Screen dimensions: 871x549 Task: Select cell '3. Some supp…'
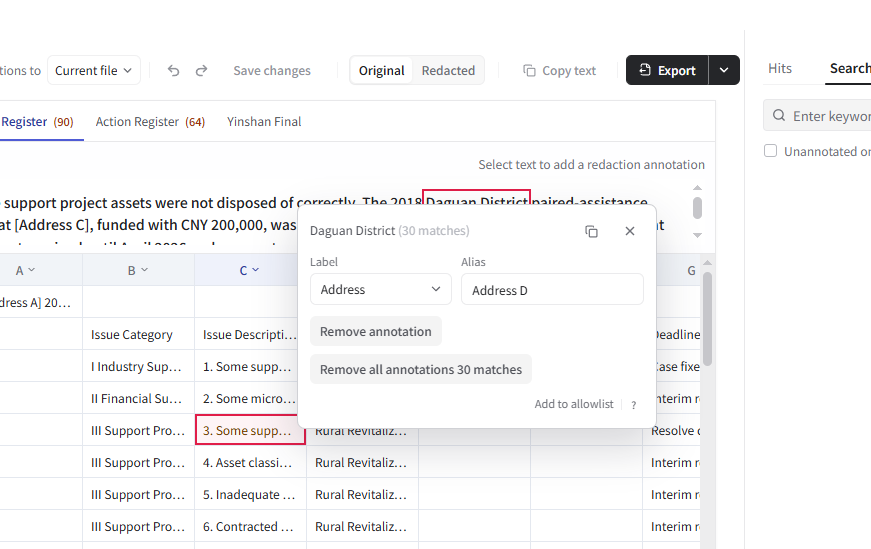250,430
